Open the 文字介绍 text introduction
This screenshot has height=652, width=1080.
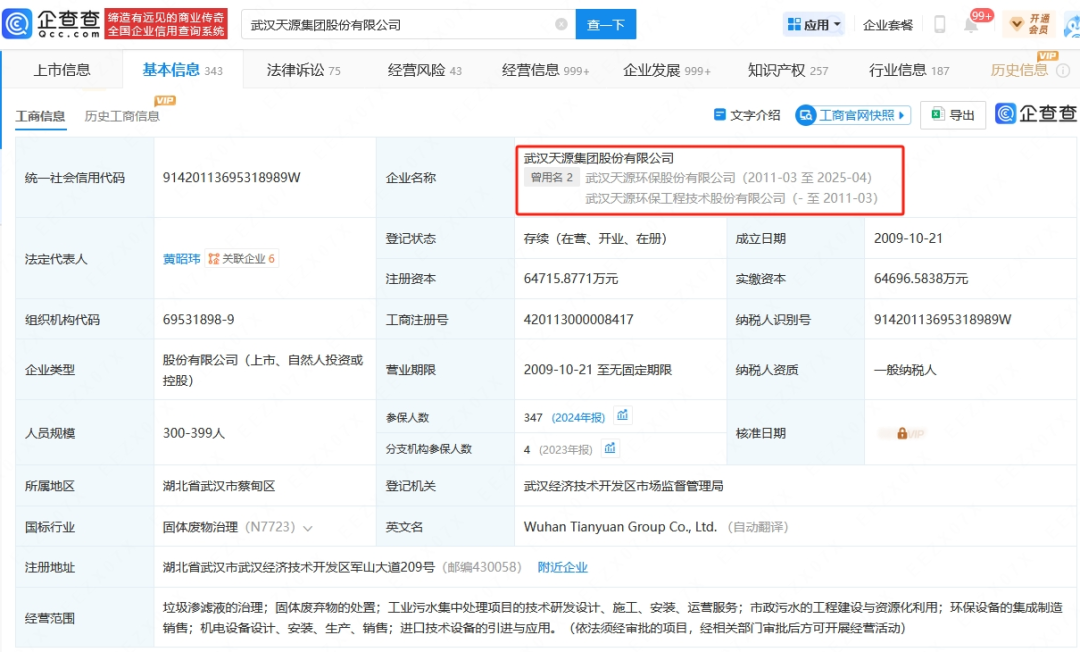(747, 115)
